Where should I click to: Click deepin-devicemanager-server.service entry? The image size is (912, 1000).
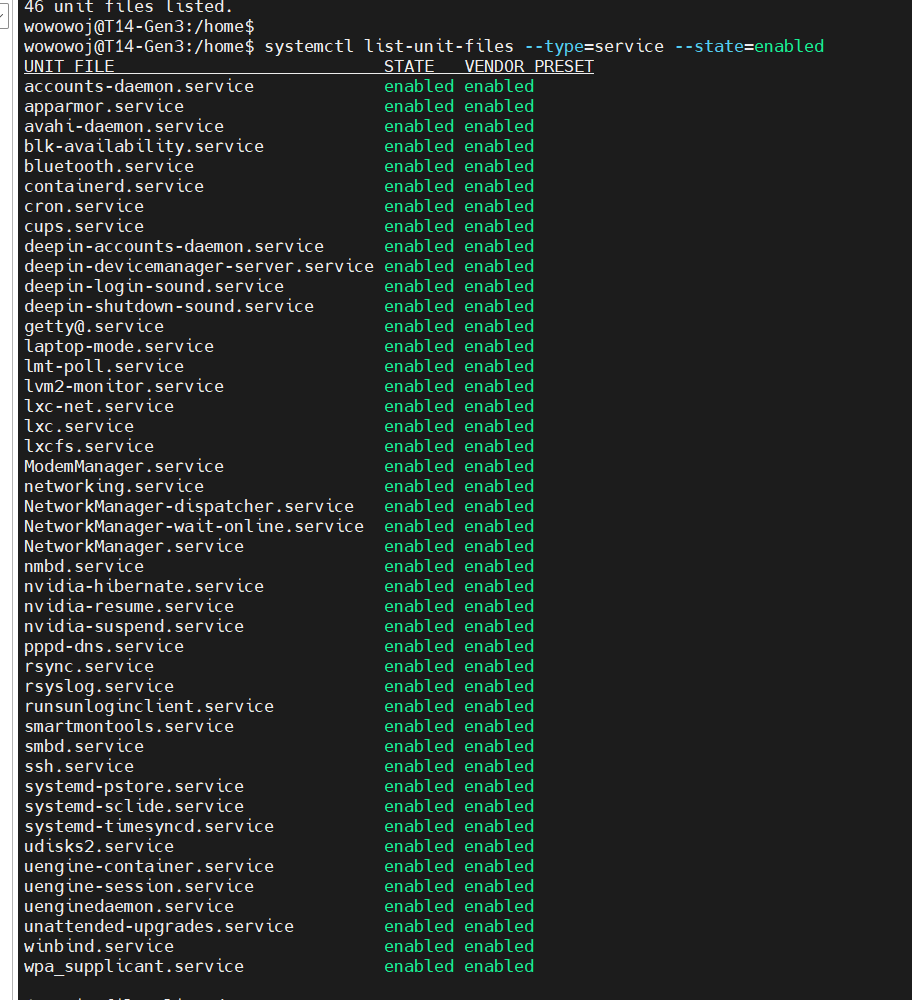199,267
